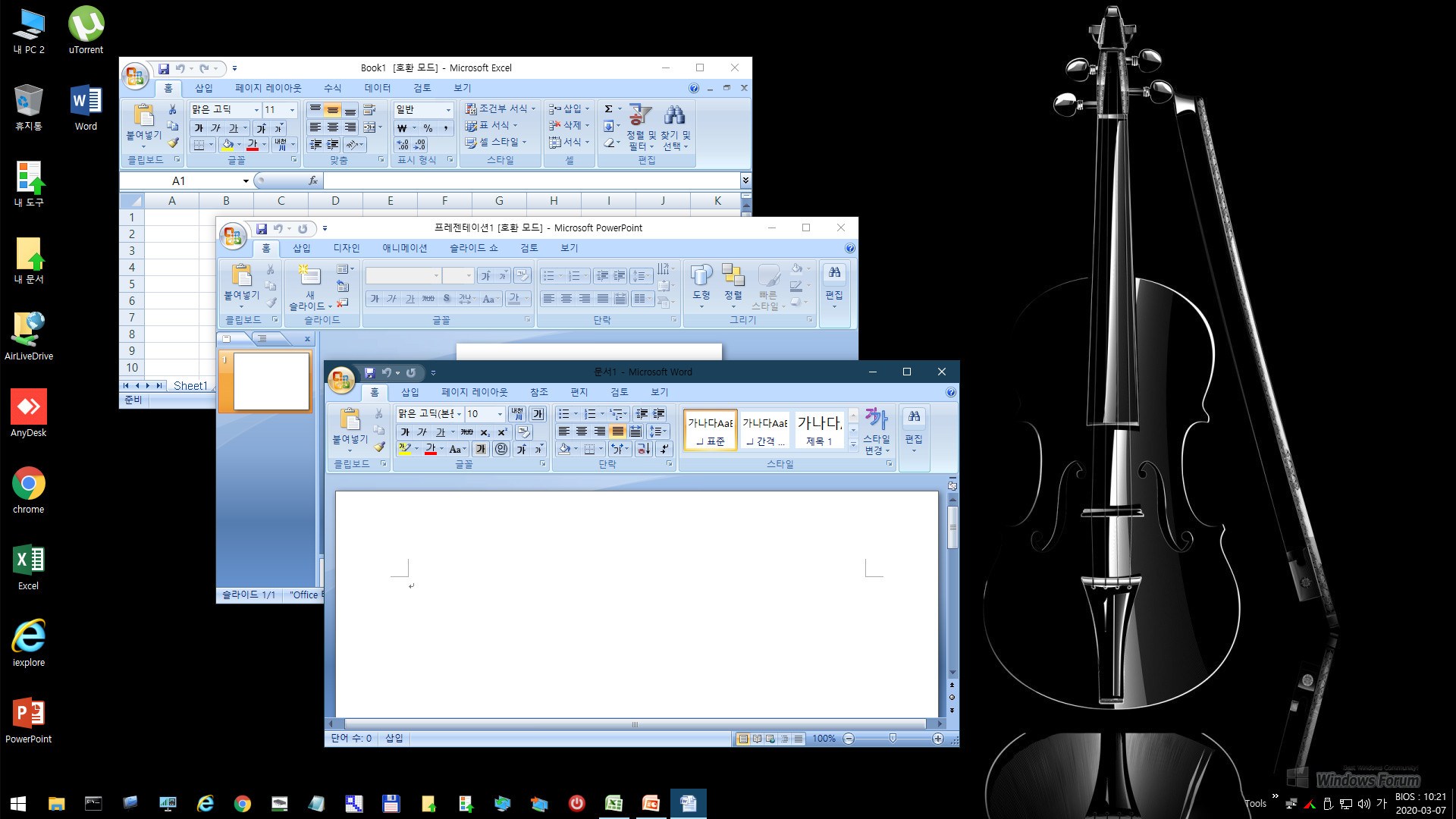The width and height of the screenshot is (1456, 819).
Task: Click the increase indent icon in Word's paragraph group
Action: [658, 413]
